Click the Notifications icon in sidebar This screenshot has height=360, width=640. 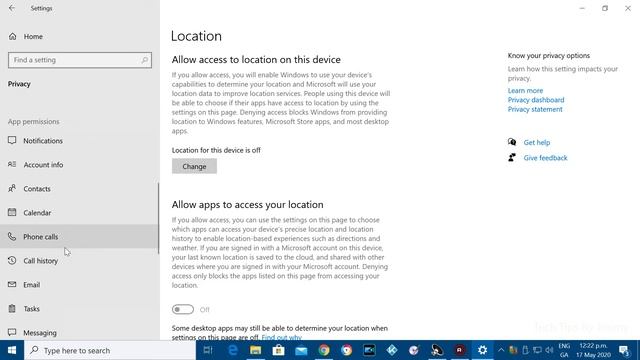12,140
